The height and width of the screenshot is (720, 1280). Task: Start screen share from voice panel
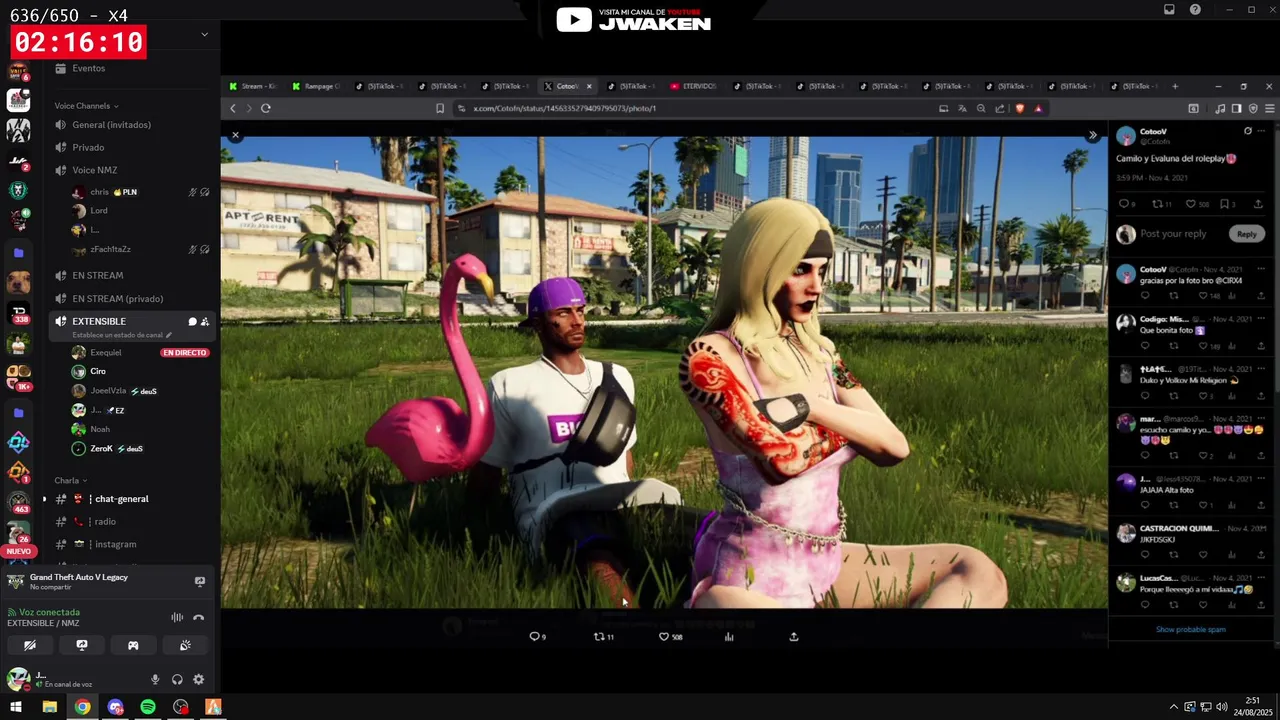click(x=82, y=646)
